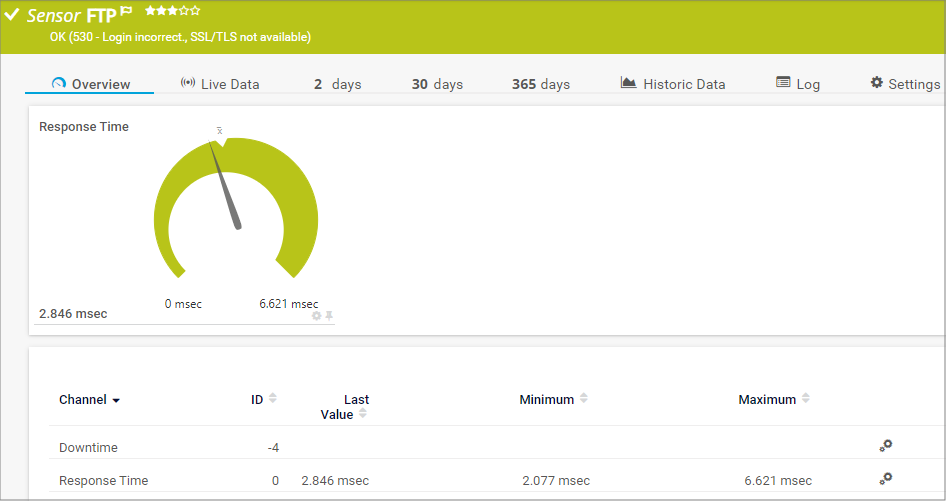Set priority to one star
Image resolution: width=946 pixels, height=501 pixels.
coord(150,11)
